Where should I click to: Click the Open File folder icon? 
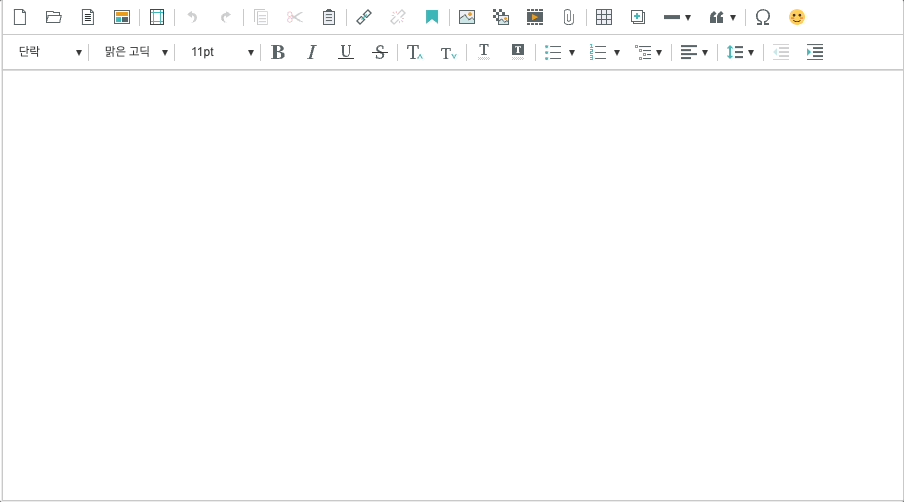pos(54,17)
